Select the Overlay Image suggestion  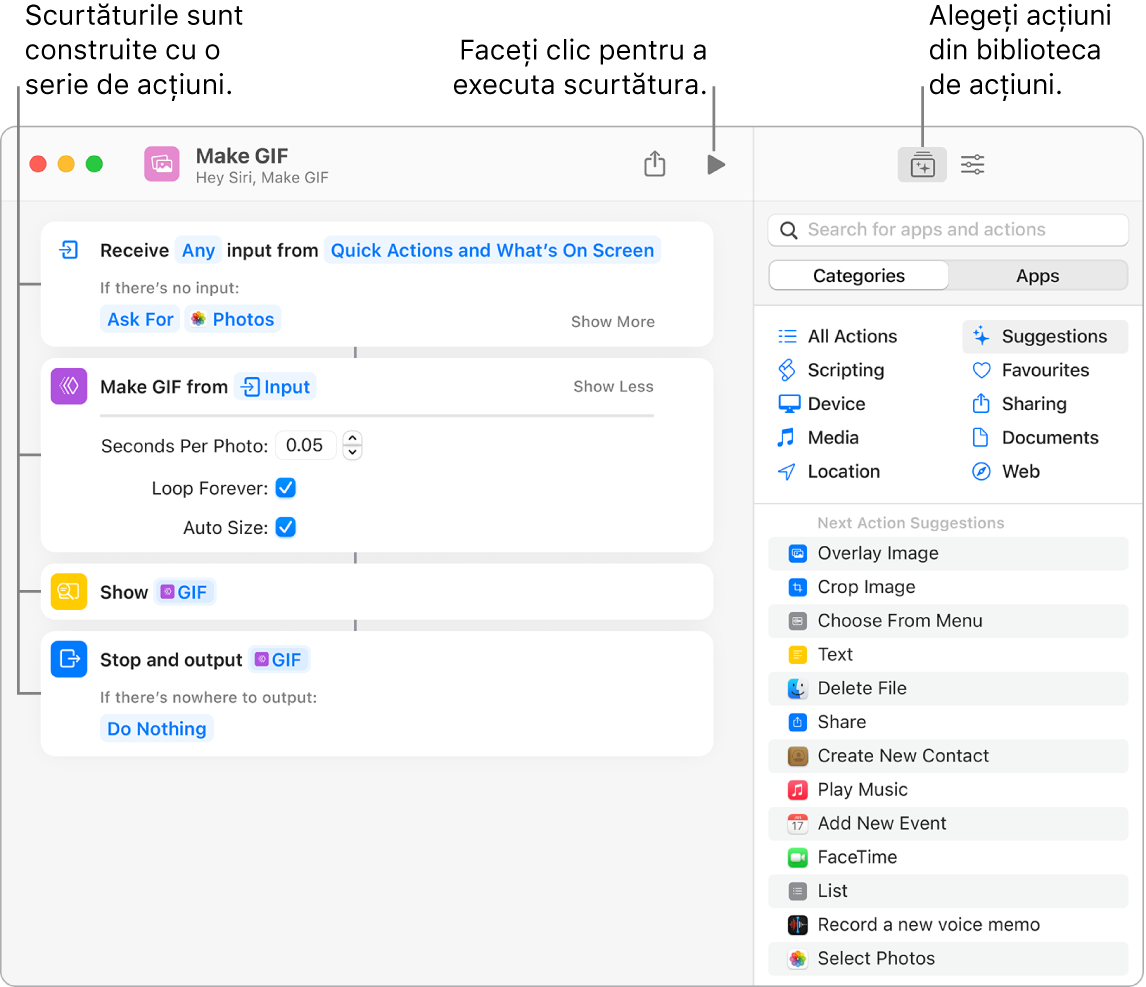click(877, 553)
